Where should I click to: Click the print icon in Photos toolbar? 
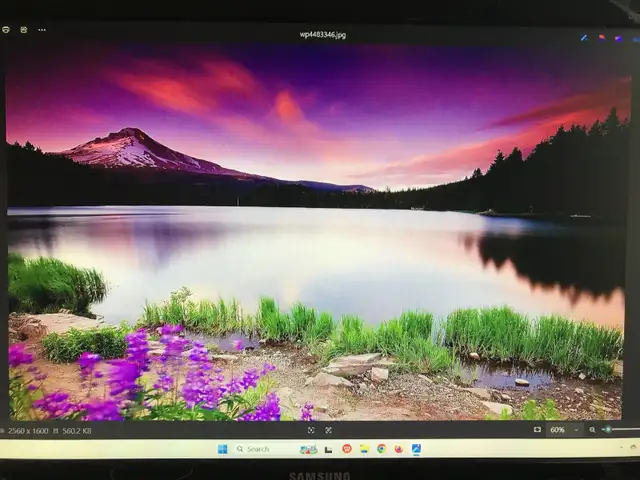coord(6,30)
